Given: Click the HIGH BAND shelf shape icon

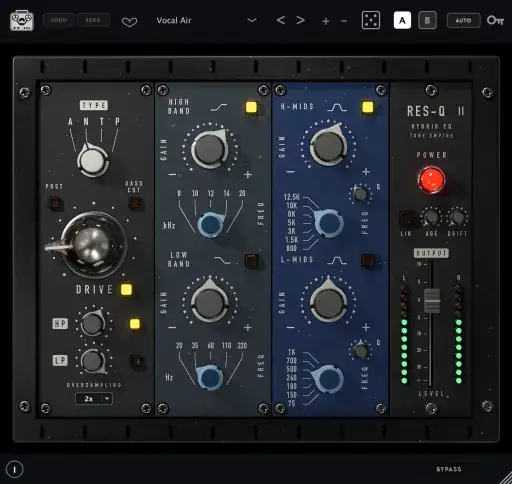Looking at the screenshot, I should click(219, 107).
